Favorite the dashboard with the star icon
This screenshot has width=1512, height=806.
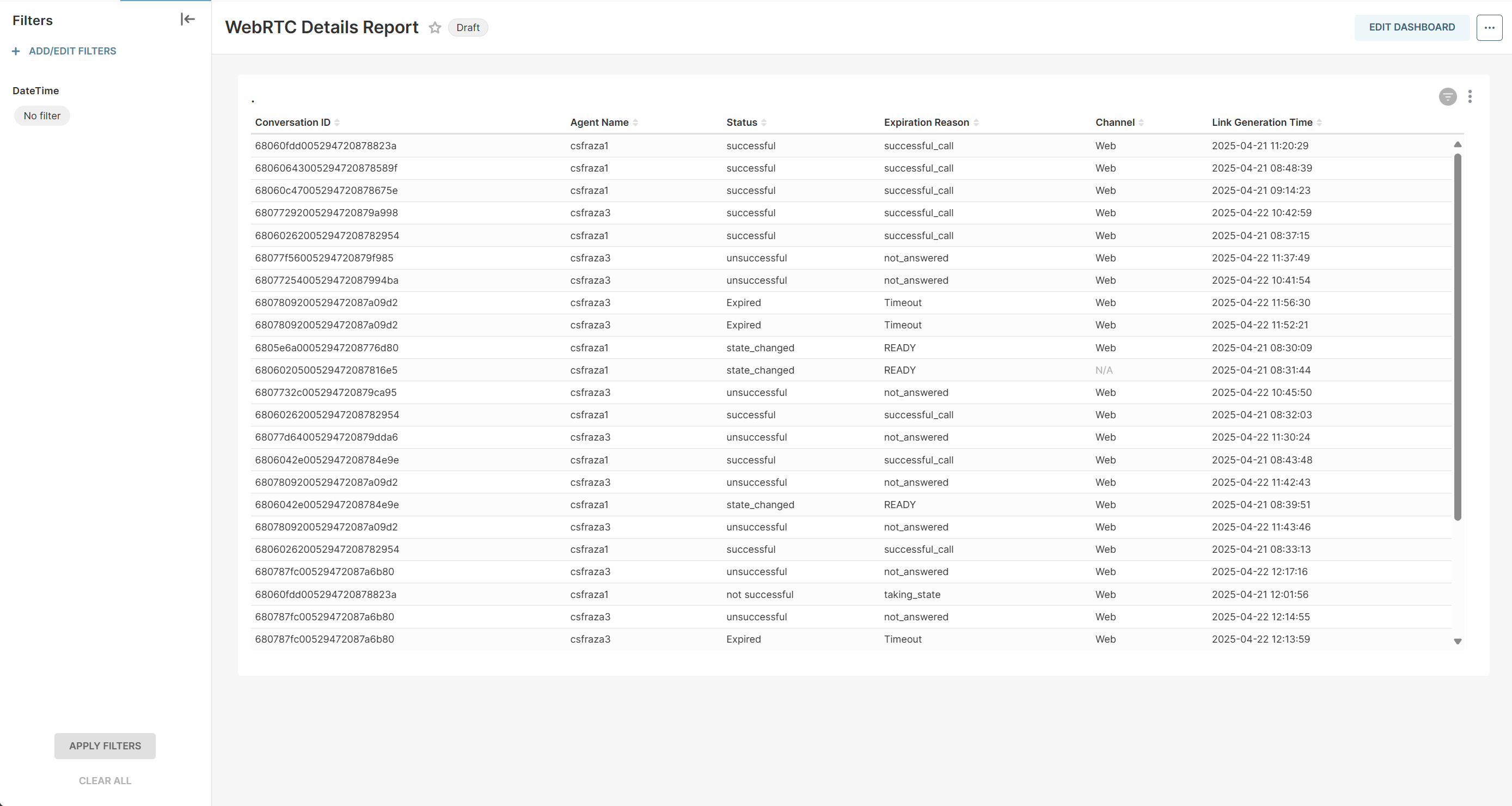(434, 28)
